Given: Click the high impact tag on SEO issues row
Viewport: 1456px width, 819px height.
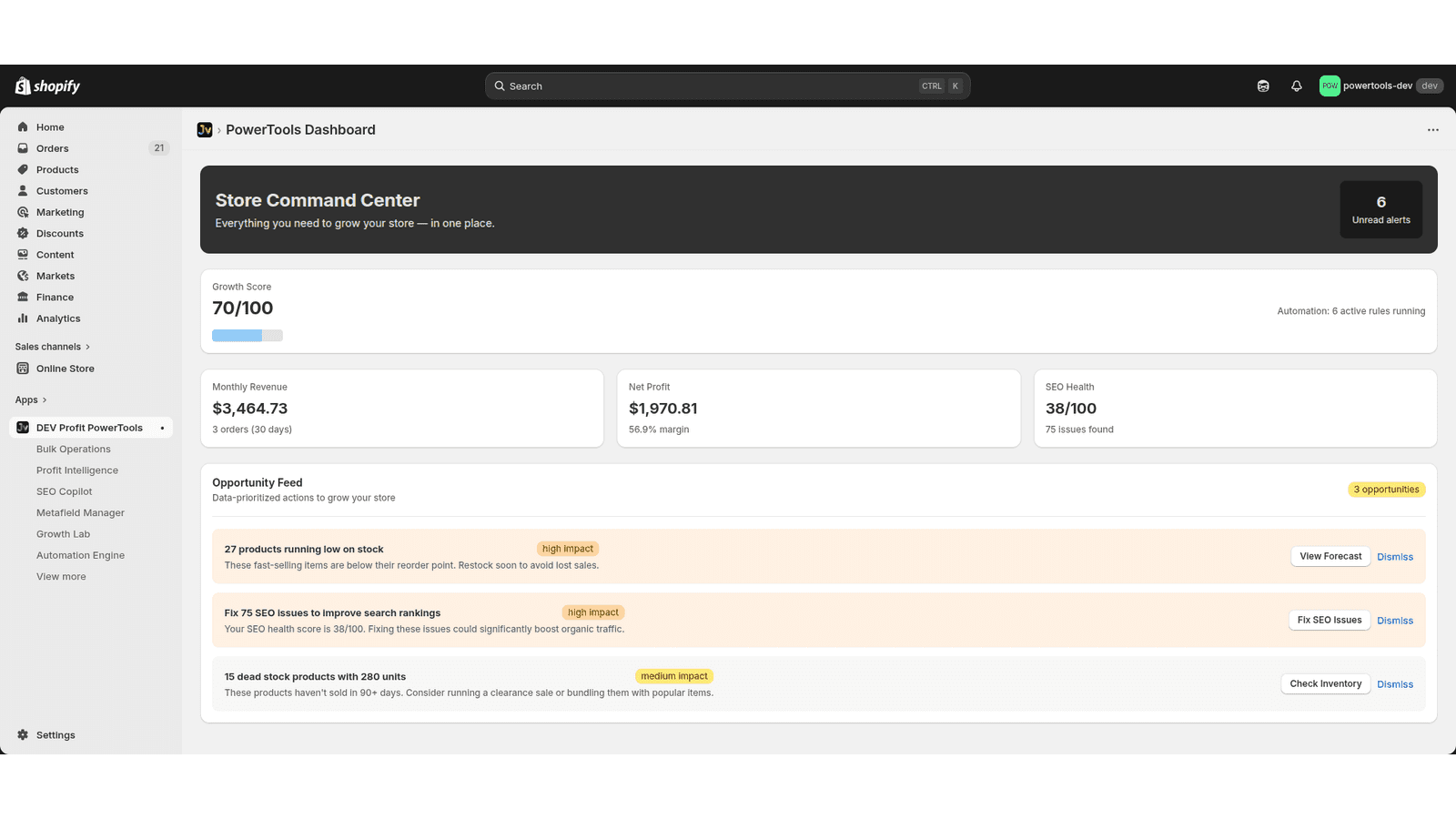Looking at the screenshot, I should click(x=593, y=612).
